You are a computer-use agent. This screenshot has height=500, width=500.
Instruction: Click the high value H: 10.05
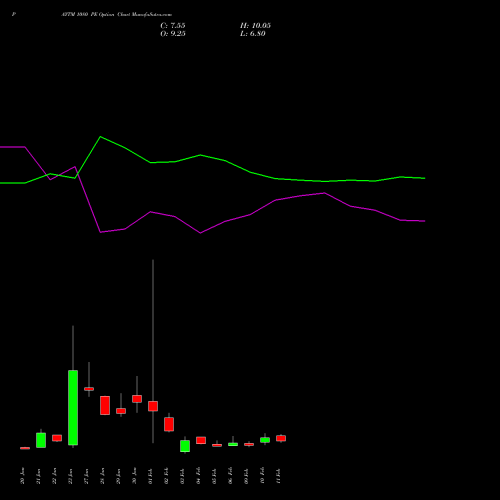[255, 26]
